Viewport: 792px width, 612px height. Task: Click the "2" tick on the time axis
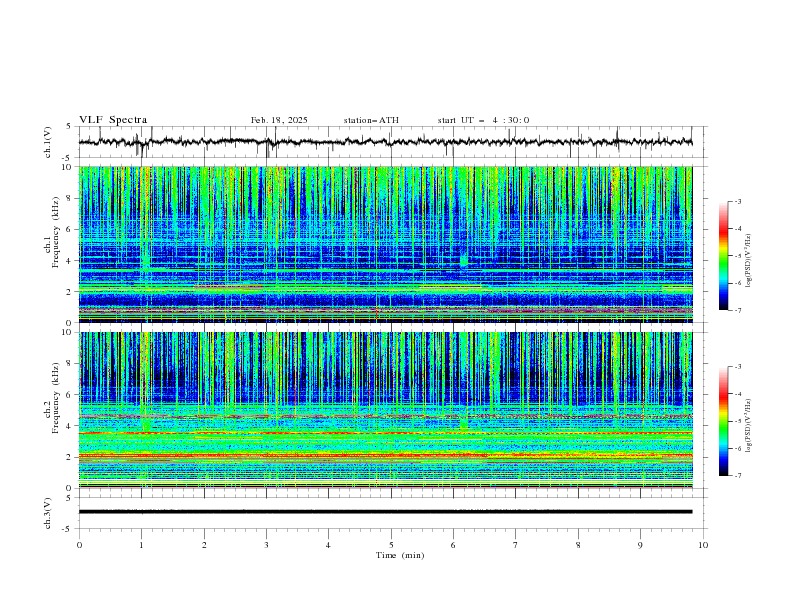(204, 545)
